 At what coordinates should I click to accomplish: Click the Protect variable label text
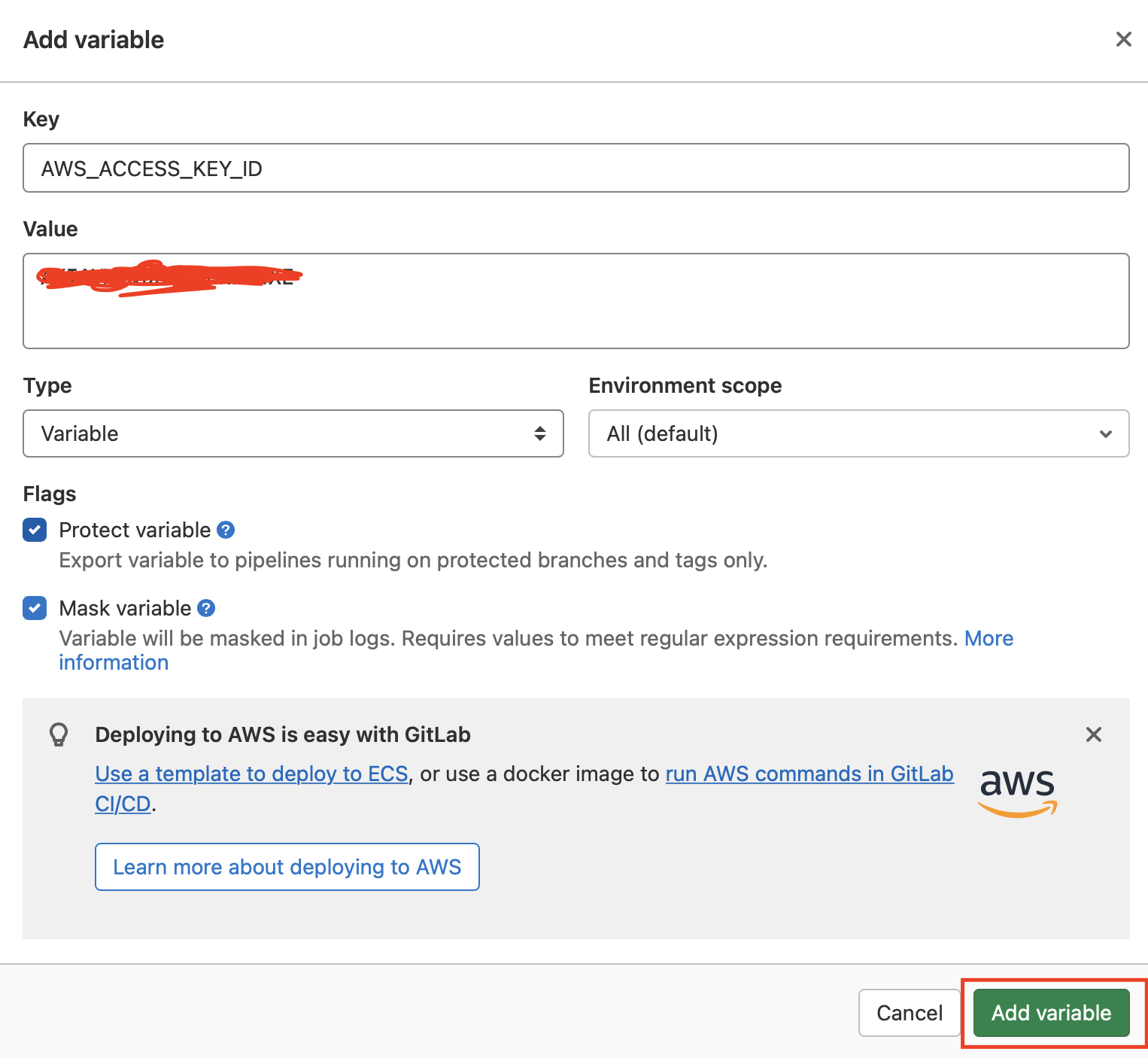[135, 530]
